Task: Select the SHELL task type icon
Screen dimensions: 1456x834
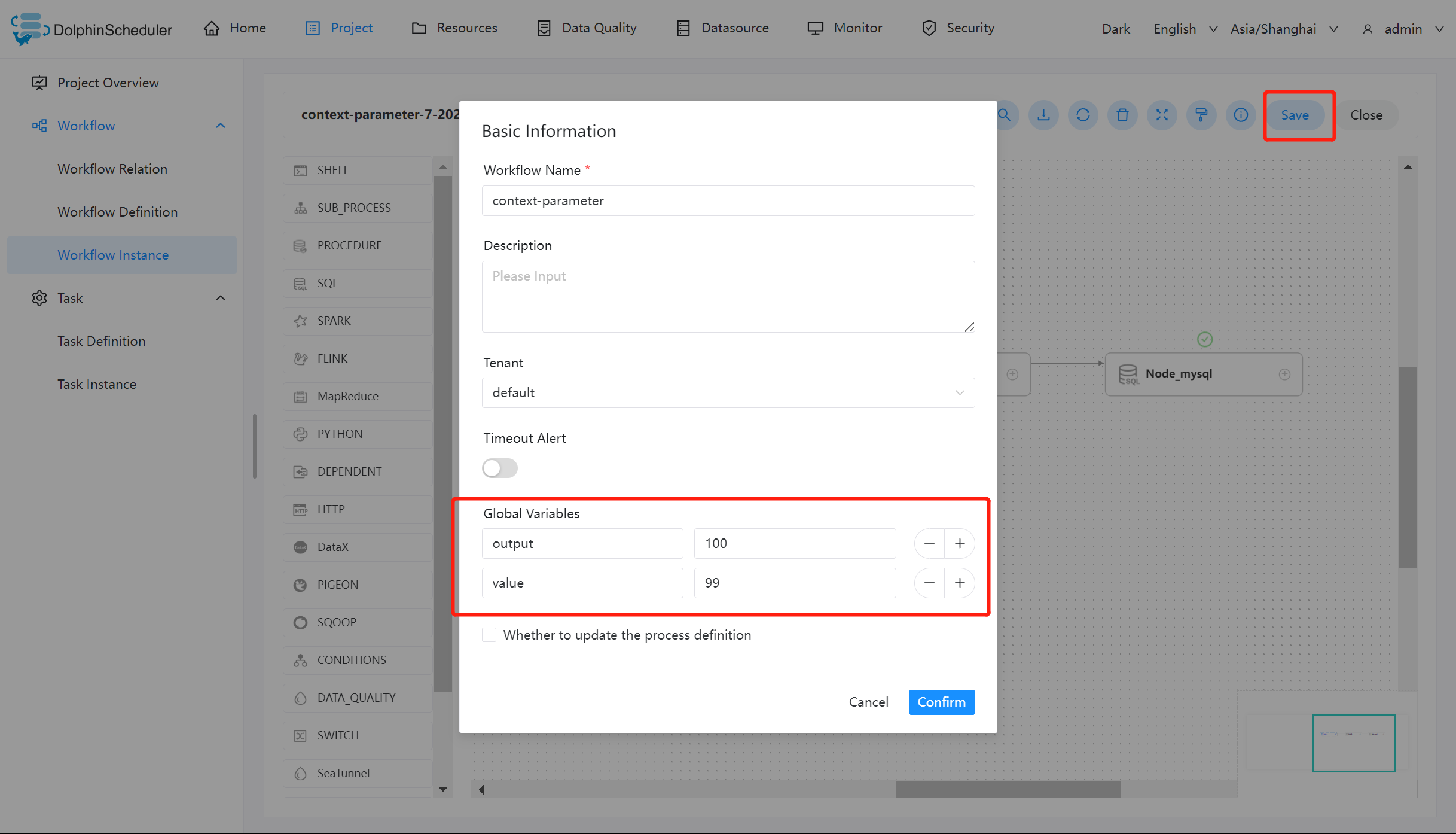Action: 300,171
